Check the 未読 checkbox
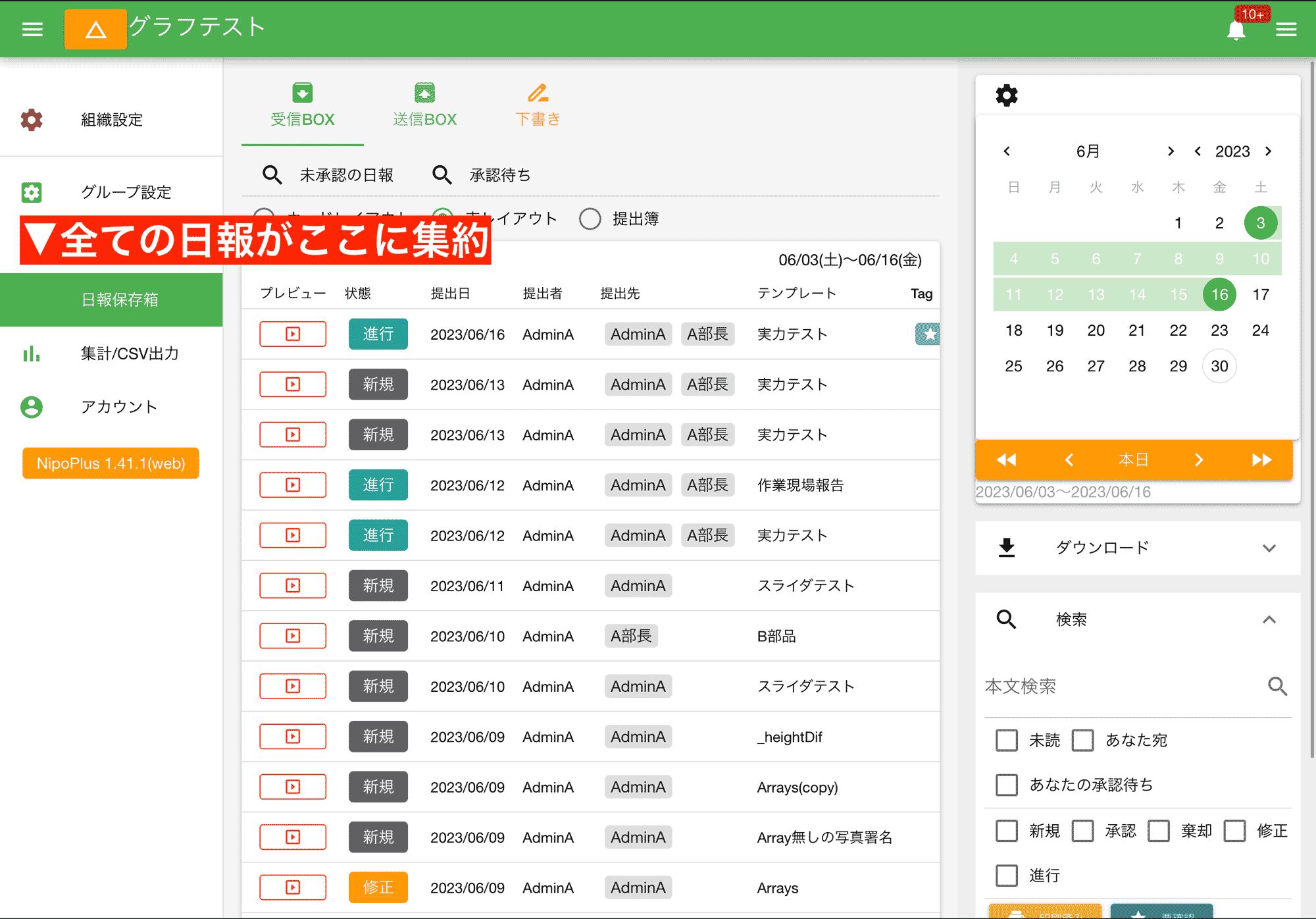The width and height of the screenshot is (1316, 919). coord(1006,740)
